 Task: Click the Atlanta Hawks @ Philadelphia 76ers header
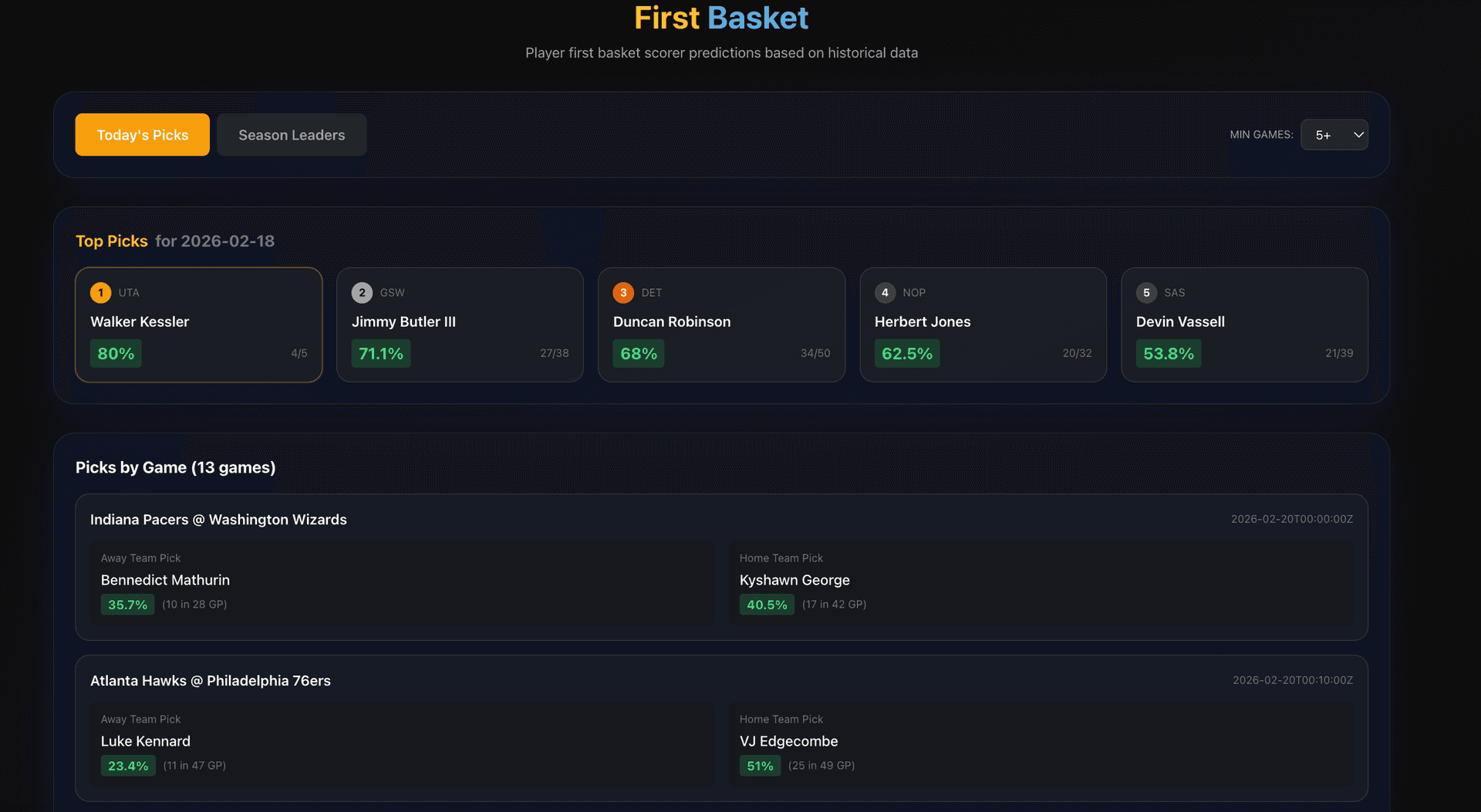211,680
